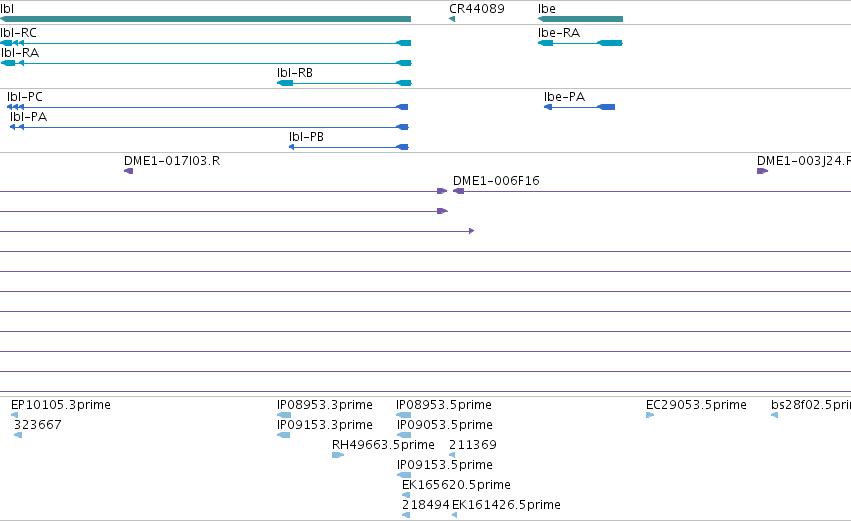Click the DME1-003J24.R clone end marker
This screenshot has height=521, width=851.
point(763,171)
